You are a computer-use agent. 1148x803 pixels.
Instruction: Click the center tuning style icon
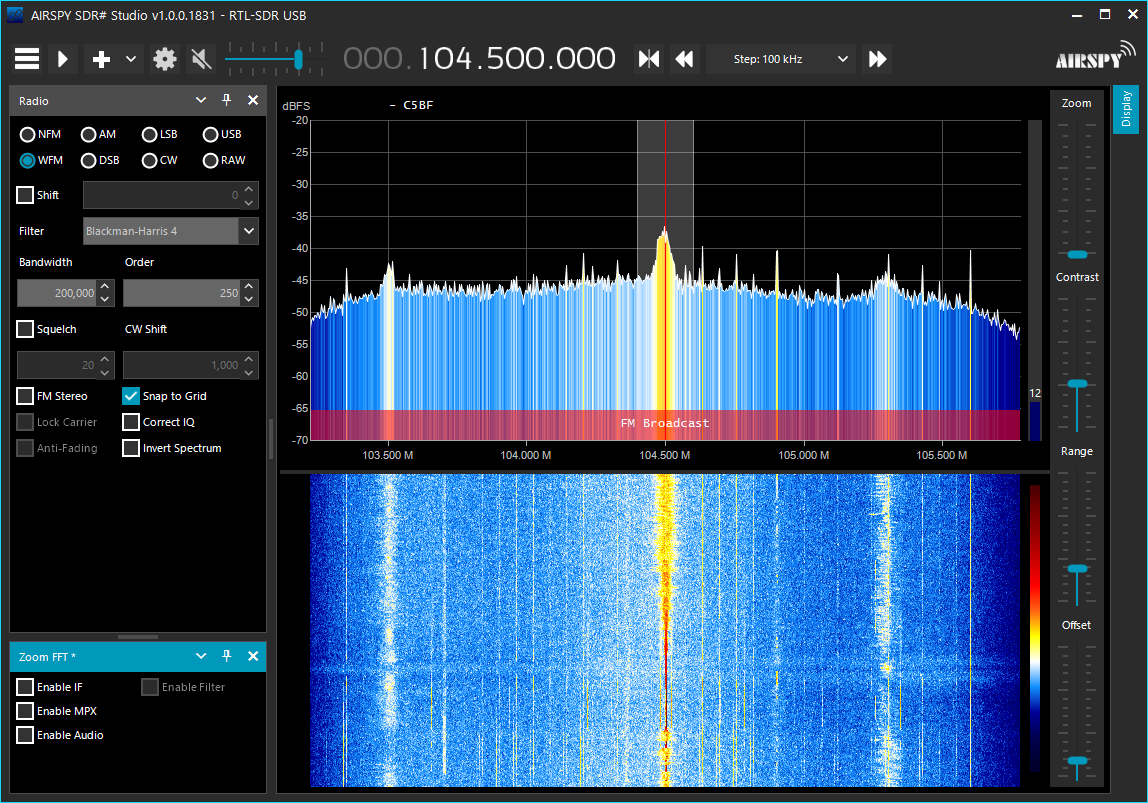pyautogui.click(x=649, y=59)
